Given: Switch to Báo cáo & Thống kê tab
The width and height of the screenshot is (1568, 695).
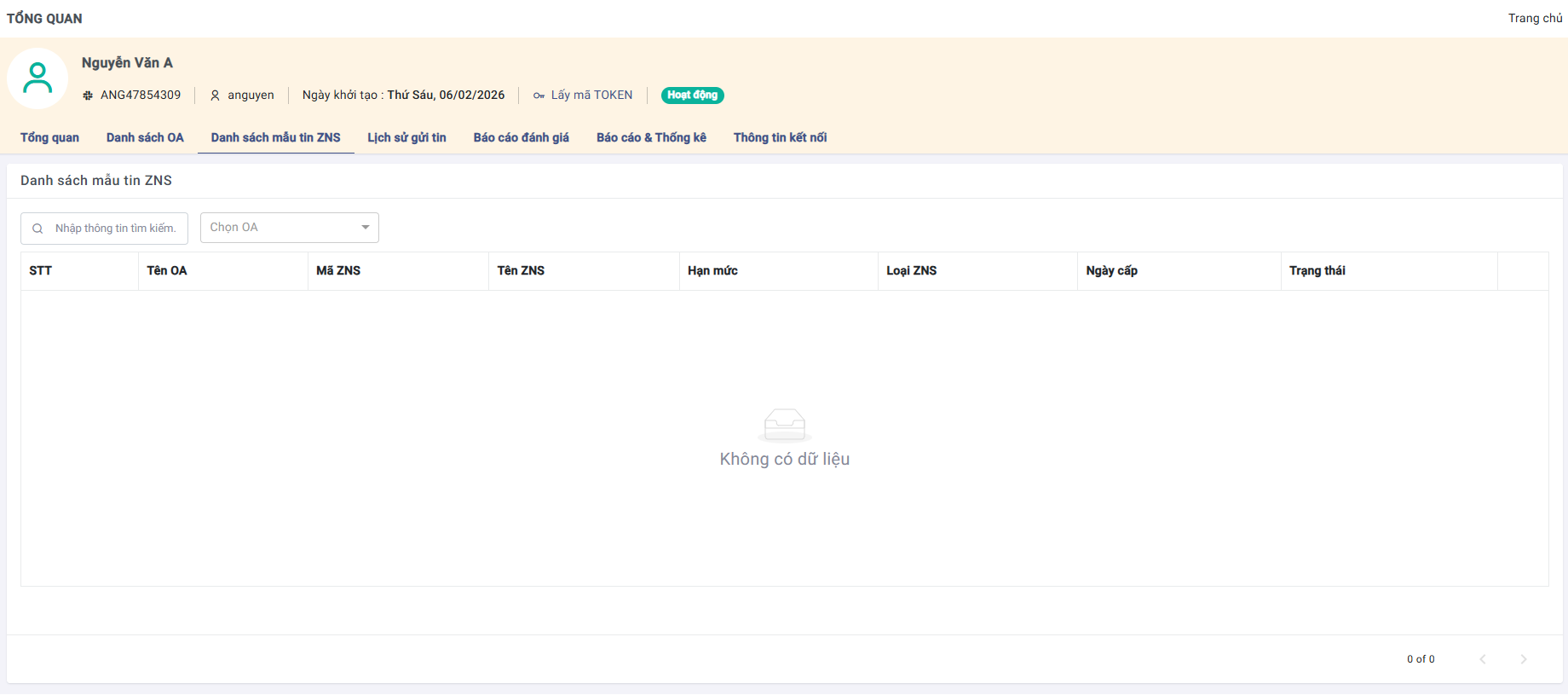Looking at the screenshot, I should [651, 137].
